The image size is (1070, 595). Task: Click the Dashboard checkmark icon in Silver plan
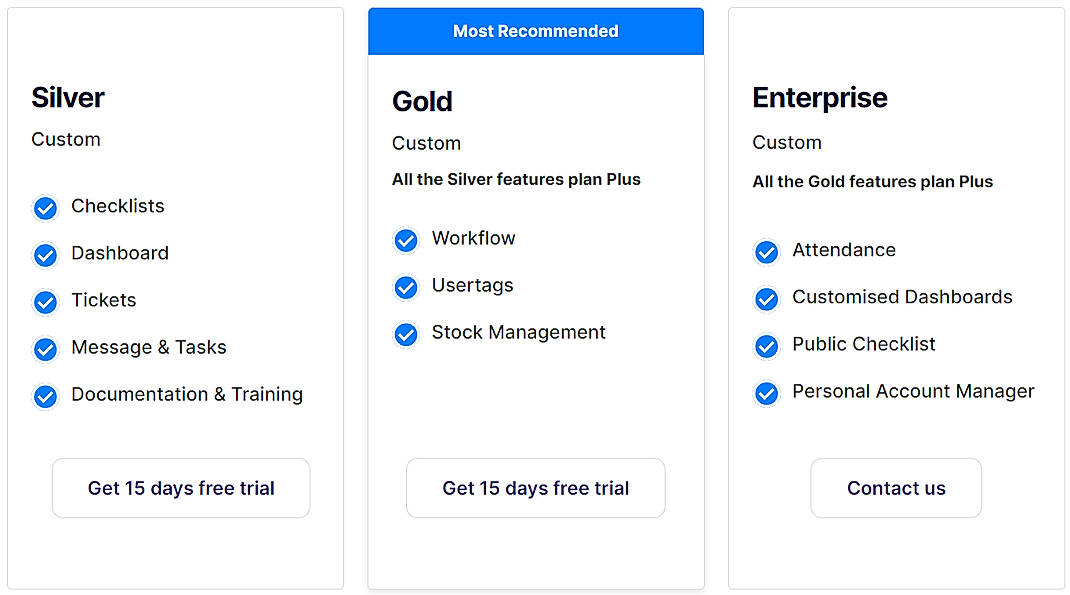(45, 254)
